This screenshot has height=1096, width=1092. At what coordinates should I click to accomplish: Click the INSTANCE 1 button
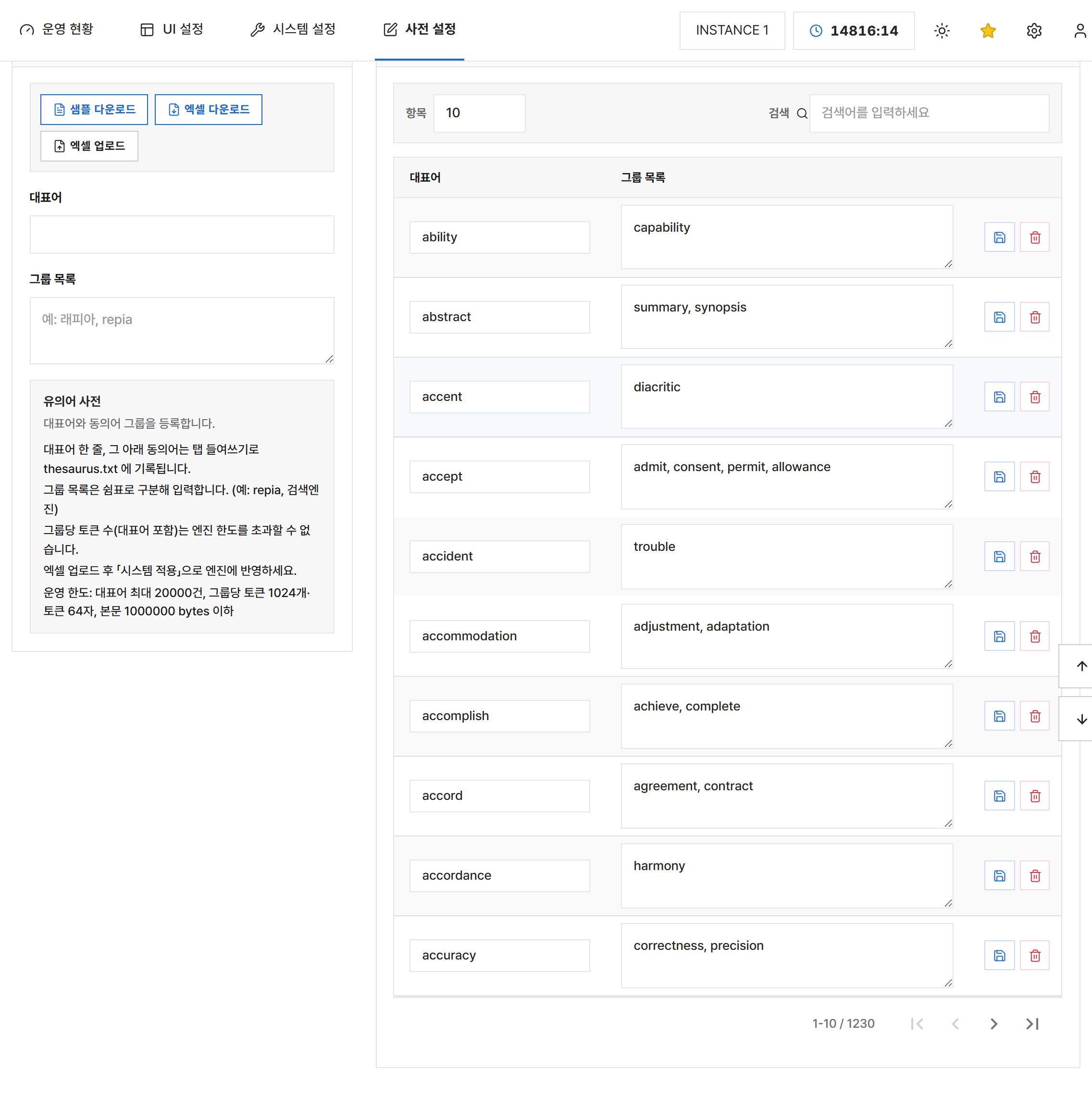click(x=732, y=31)
